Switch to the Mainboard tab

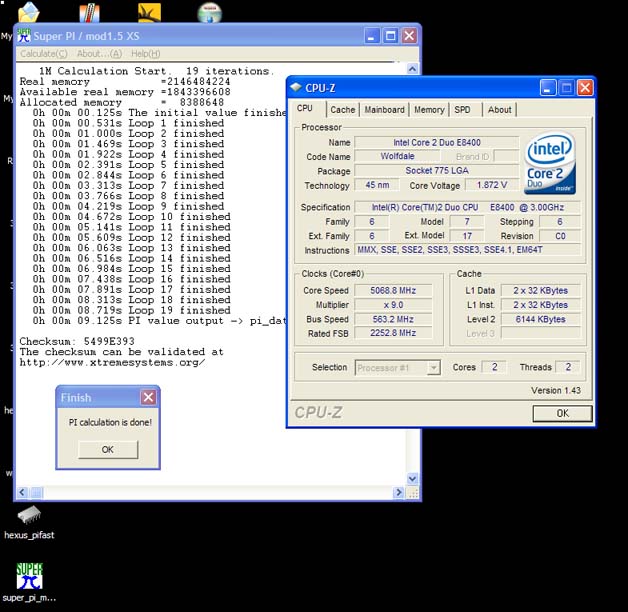click(x=384, y=110)
